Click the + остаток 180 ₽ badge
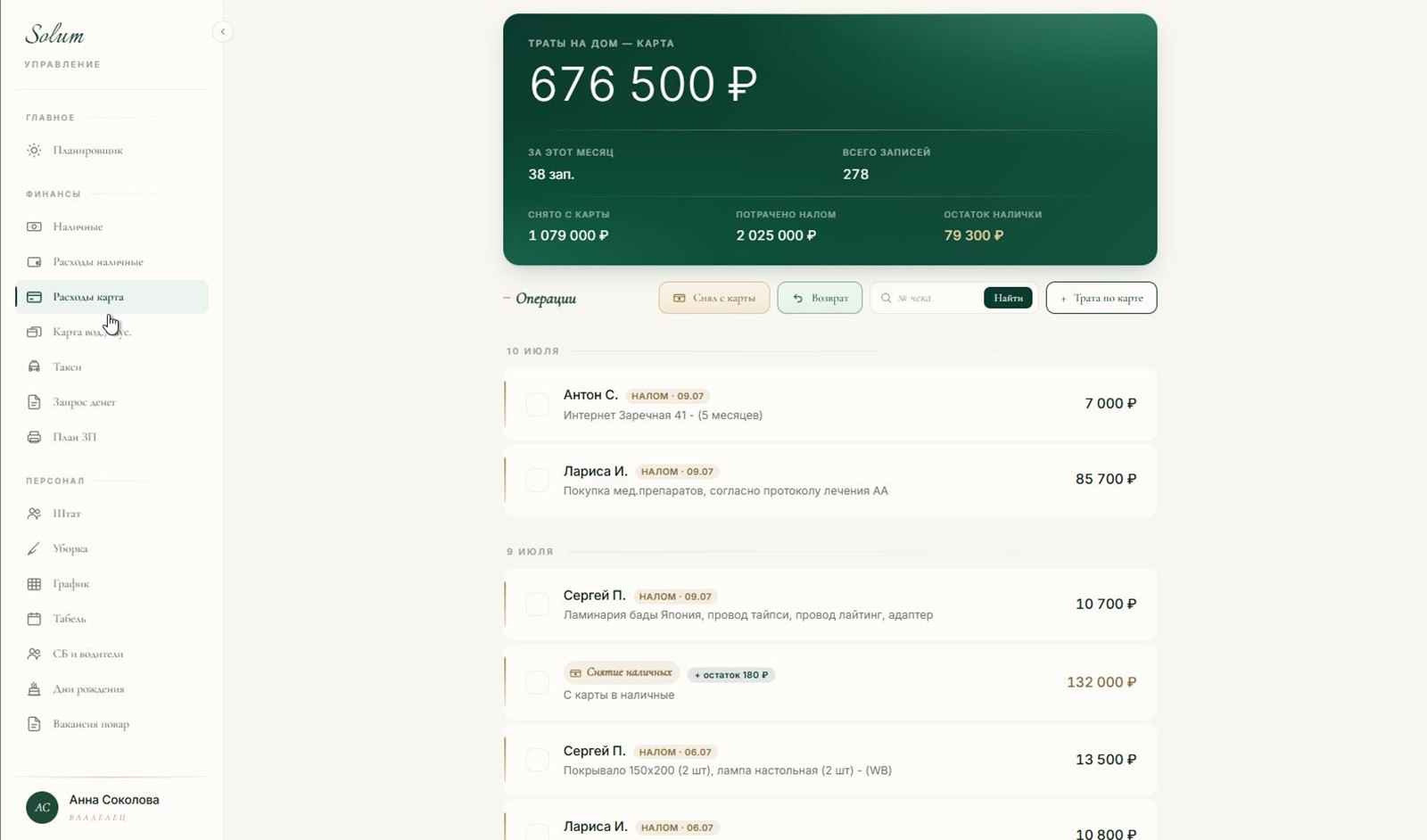Screen dimensions: 1427x840 pyautogui.click(x=731, y=675)
